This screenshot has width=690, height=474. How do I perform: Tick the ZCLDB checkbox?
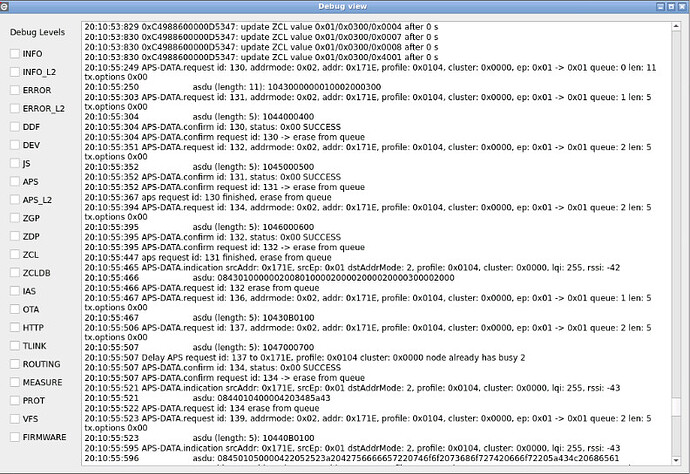coord(15,273)
